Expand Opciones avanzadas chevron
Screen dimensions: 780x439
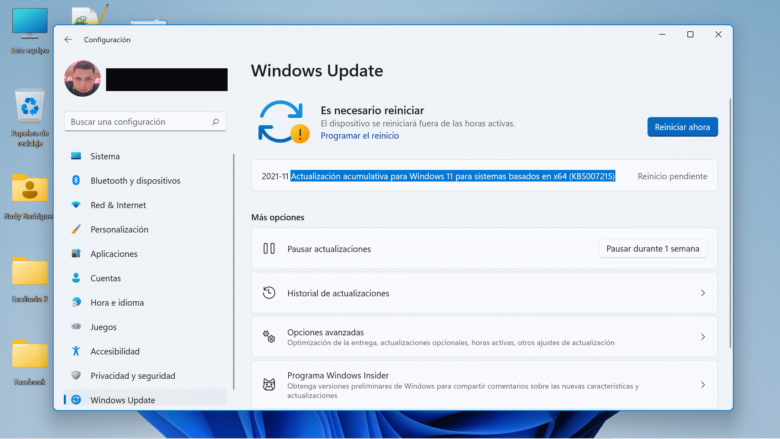[702, 337]
